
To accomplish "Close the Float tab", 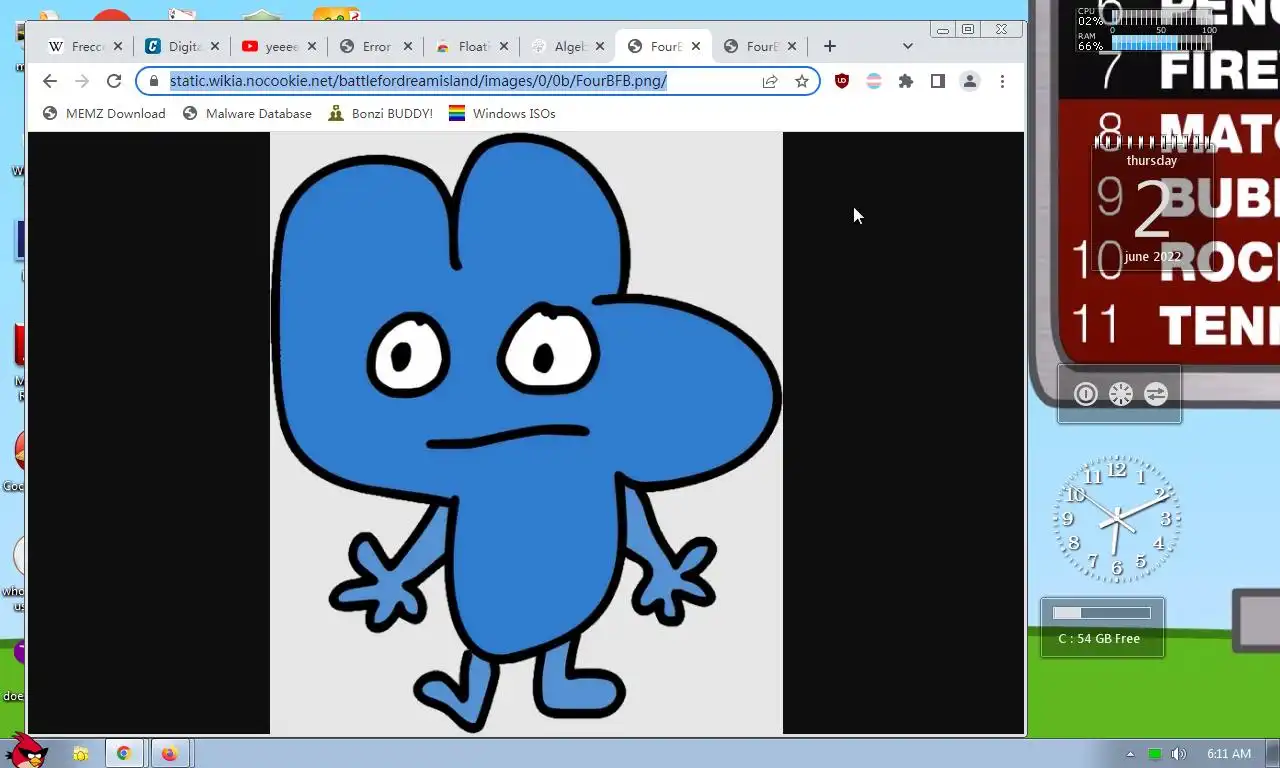I will pyautogui.click(x=504, y=46).
